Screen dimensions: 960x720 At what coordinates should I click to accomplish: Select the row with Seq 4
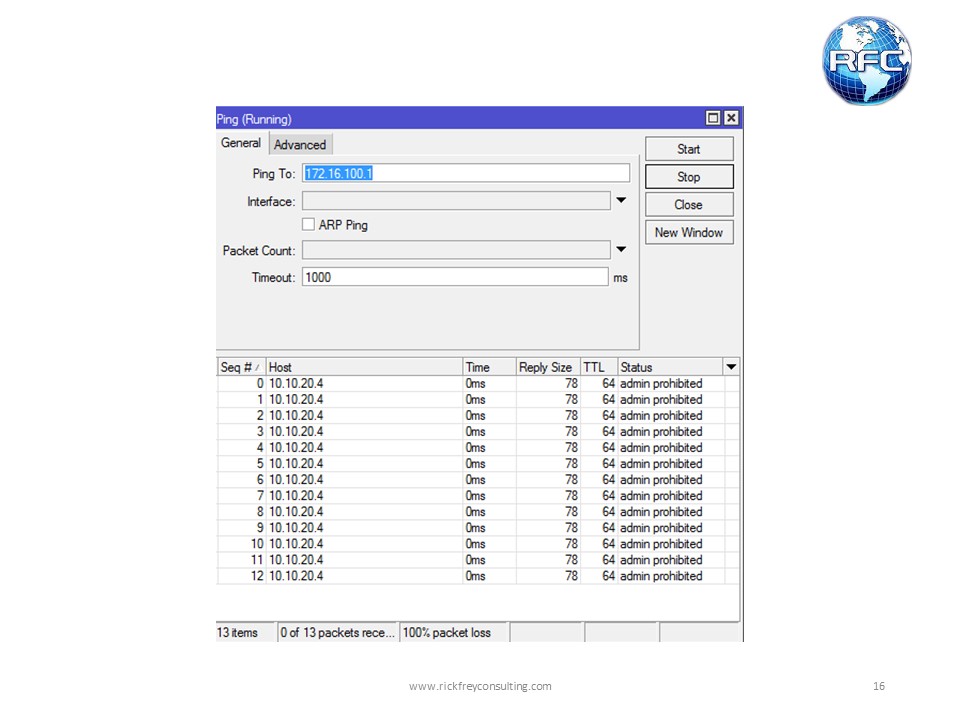[478, 448]
